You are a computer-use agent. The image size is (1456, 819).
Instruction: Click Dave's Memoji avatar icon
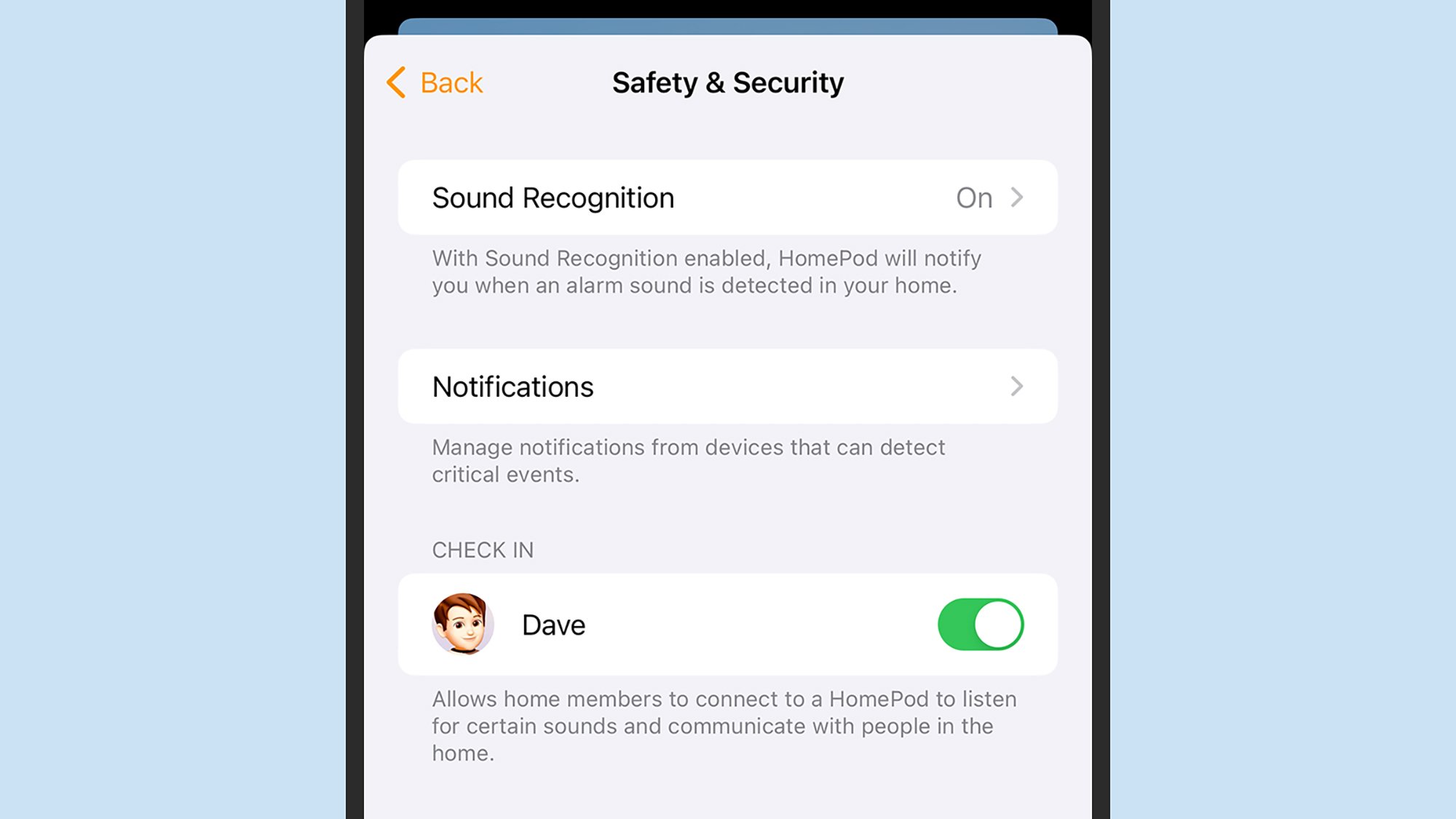tap(463, 624)
